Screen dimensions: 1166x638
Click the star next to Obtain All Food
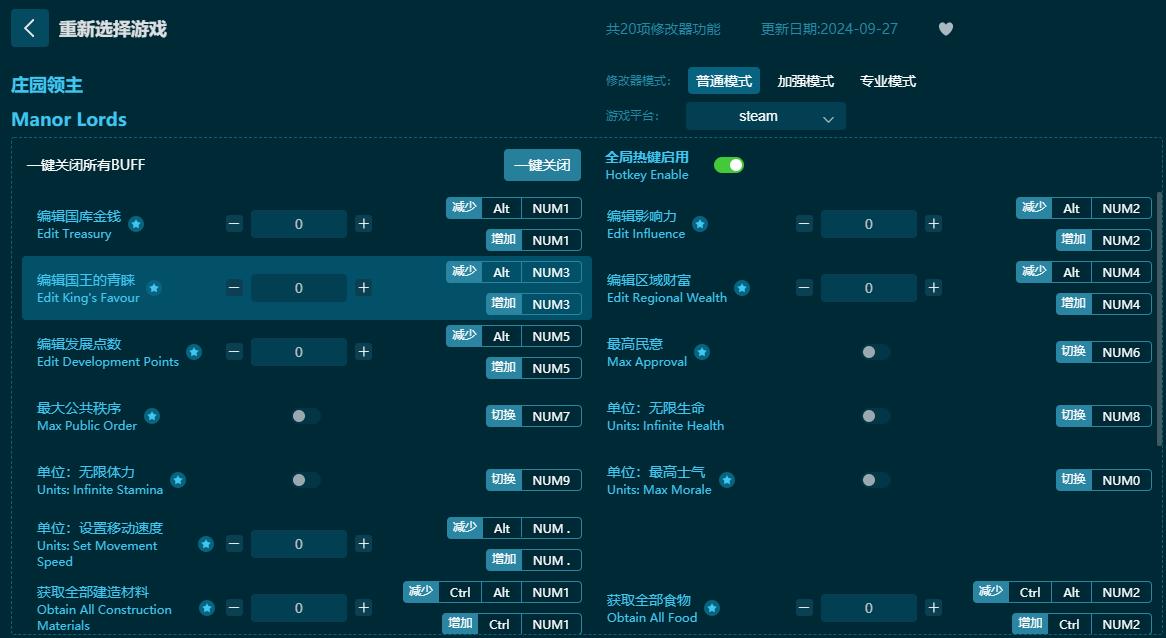point(712,609)
